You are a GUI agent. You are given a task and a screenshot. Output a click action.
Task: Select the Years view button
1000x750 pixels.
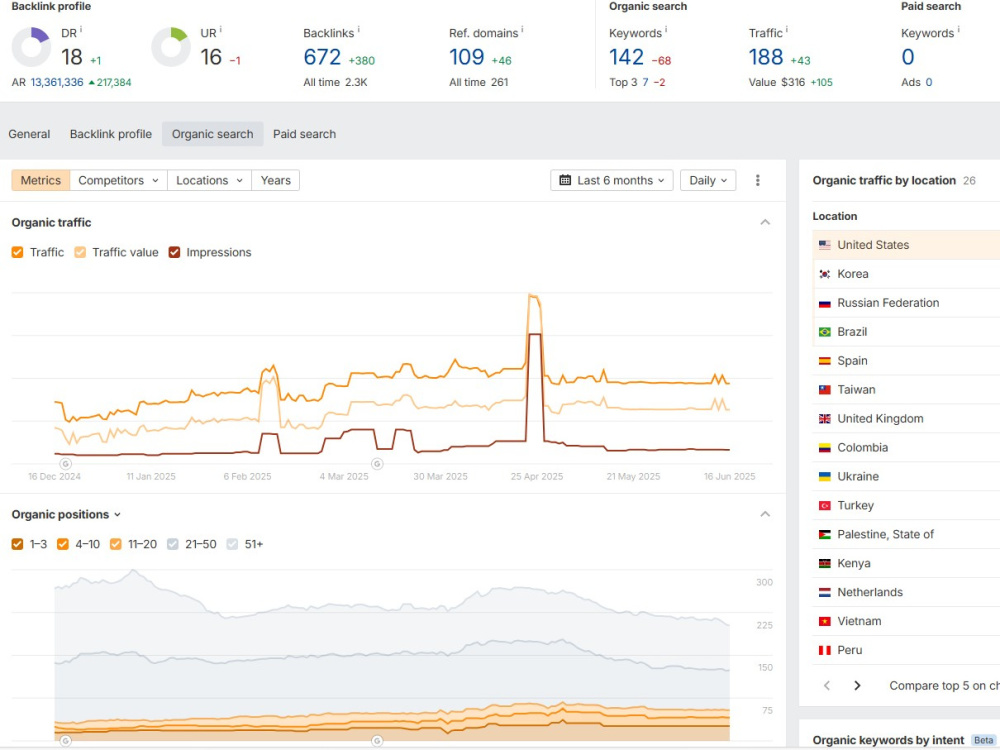[x=276, y=180]
